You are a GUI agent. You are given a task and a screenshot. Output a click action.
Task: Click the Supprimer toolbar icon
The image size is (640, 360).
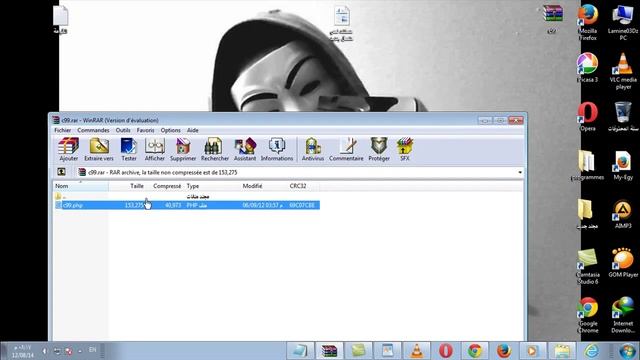coord(183,149)
